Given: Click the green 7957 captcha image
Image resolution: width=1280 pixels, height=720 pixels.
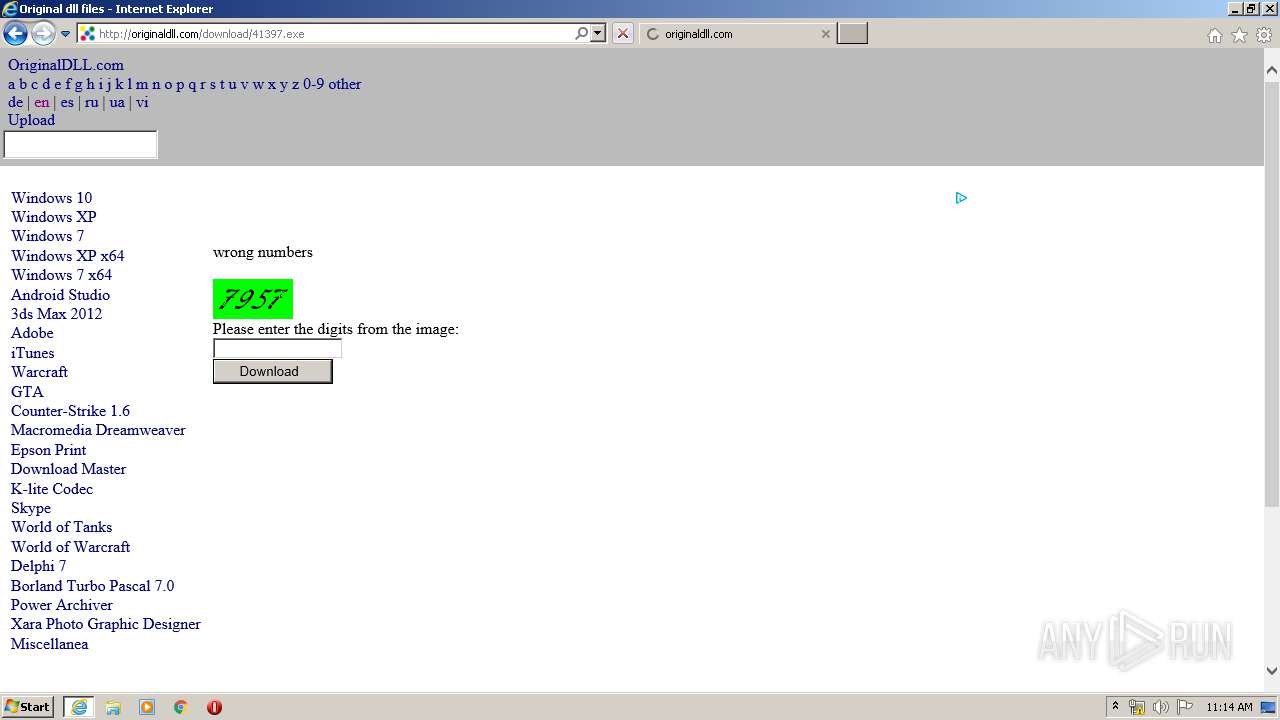Looking at the screenshot, I should (253, 299).
